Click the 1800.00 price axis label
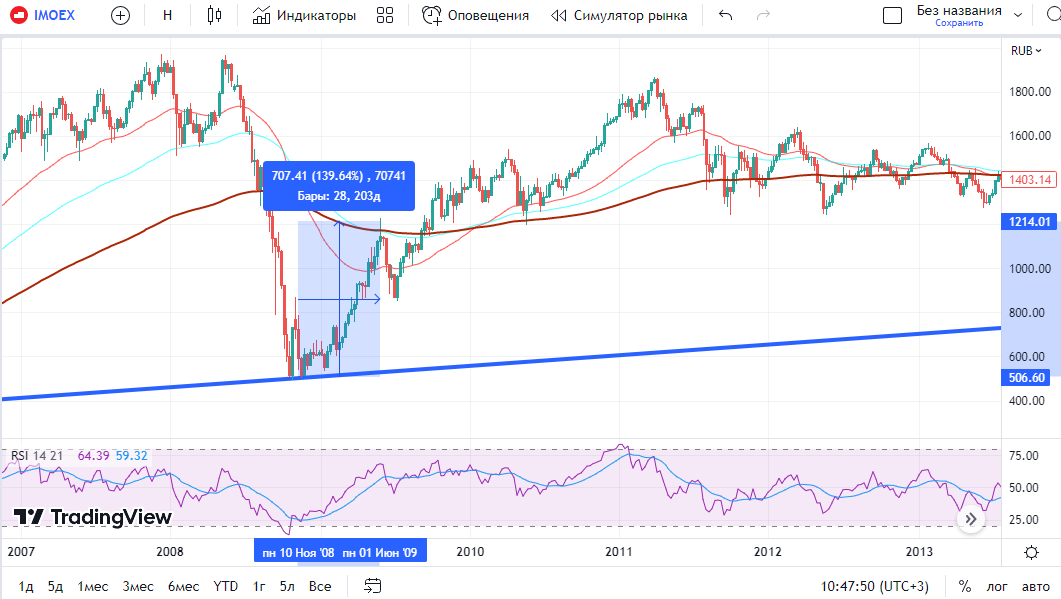1061x599 pixels. (1030, 92)
